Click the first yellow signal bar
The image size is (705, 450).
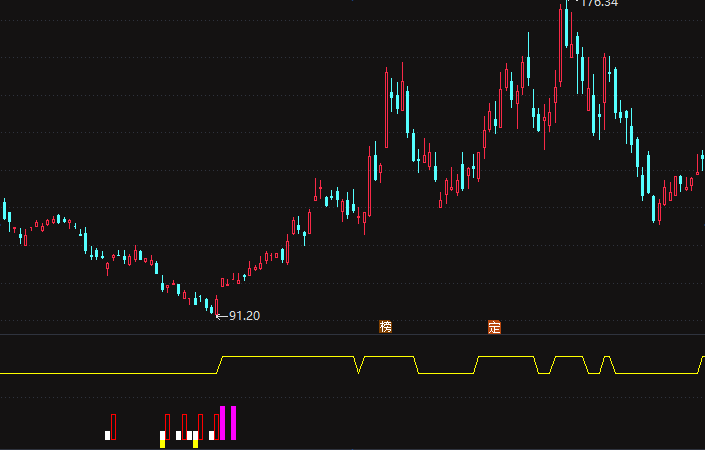[x=162, y=443]
